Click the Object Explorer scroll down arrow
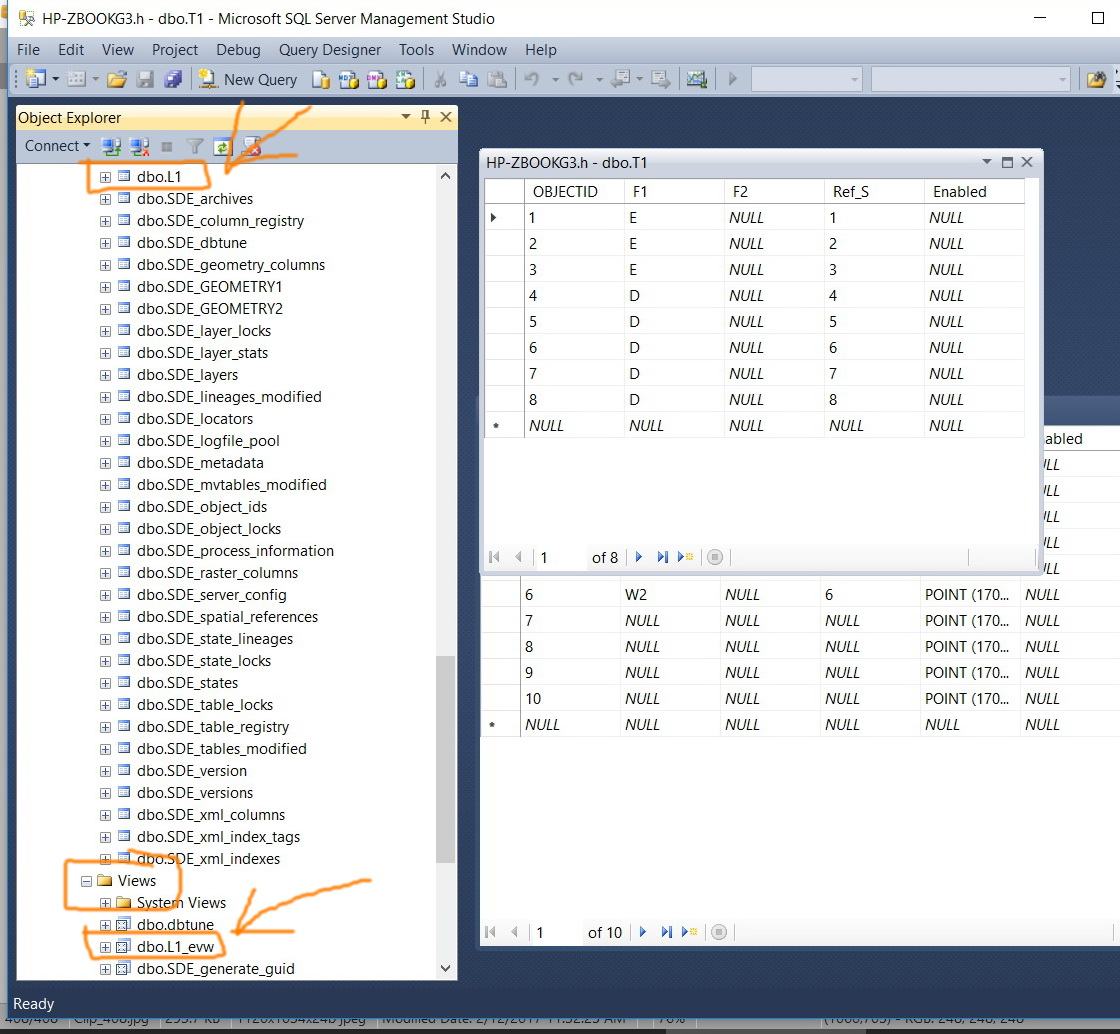The width and height of the screenshot is (1120, 1034). coord(446,968)
